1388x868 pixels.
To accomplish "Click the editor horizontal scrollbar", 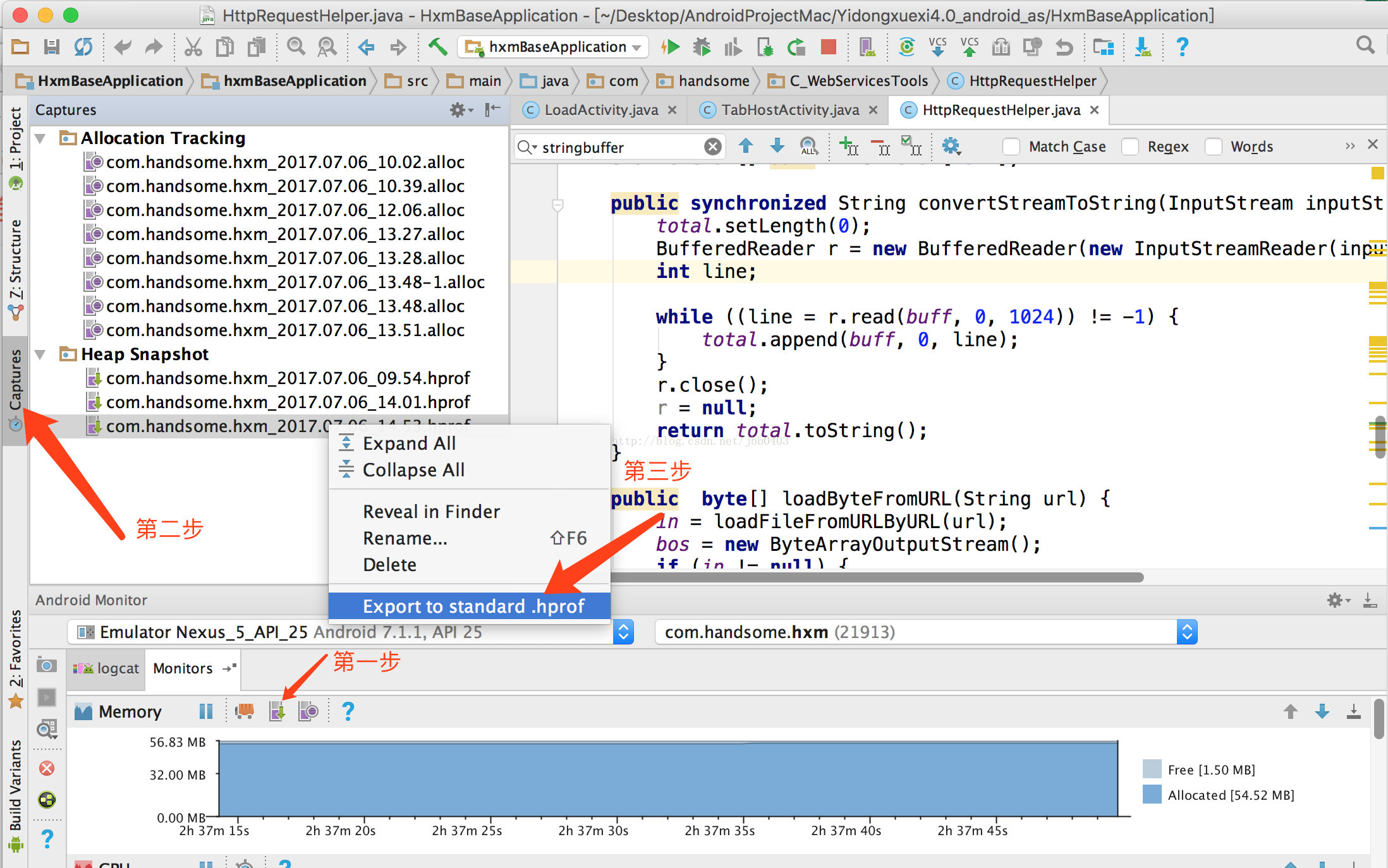I will [x=877, y=577].
